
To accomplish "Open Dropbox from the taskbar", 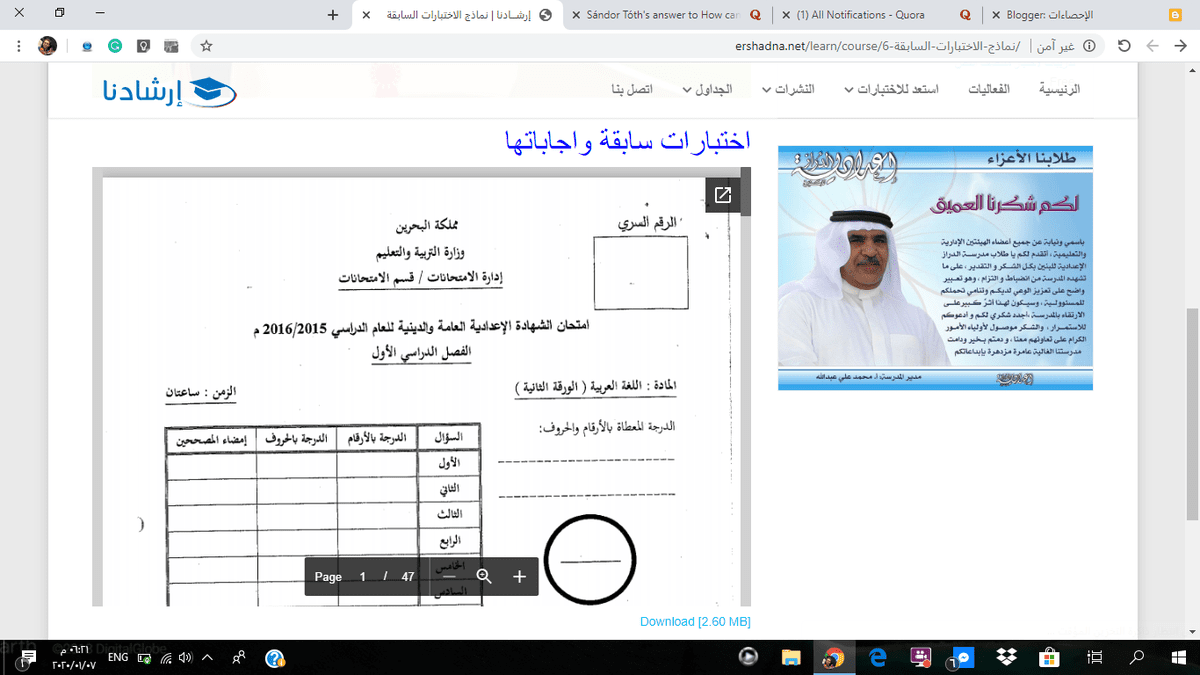I will tap(1005, 658).
